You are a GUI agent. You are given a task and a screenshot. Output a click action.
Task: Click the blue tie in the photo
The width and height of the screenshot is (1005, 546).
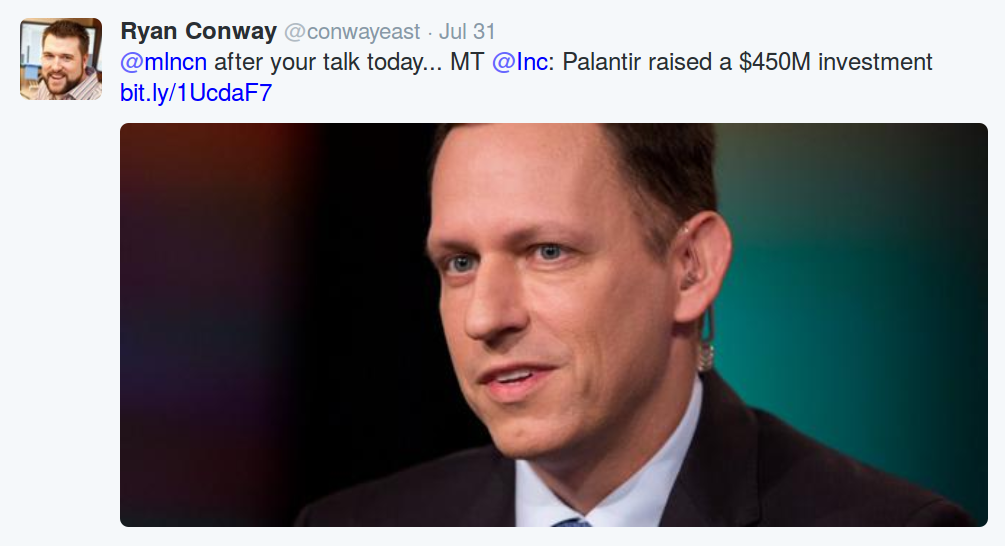click(x=574, y=521)
